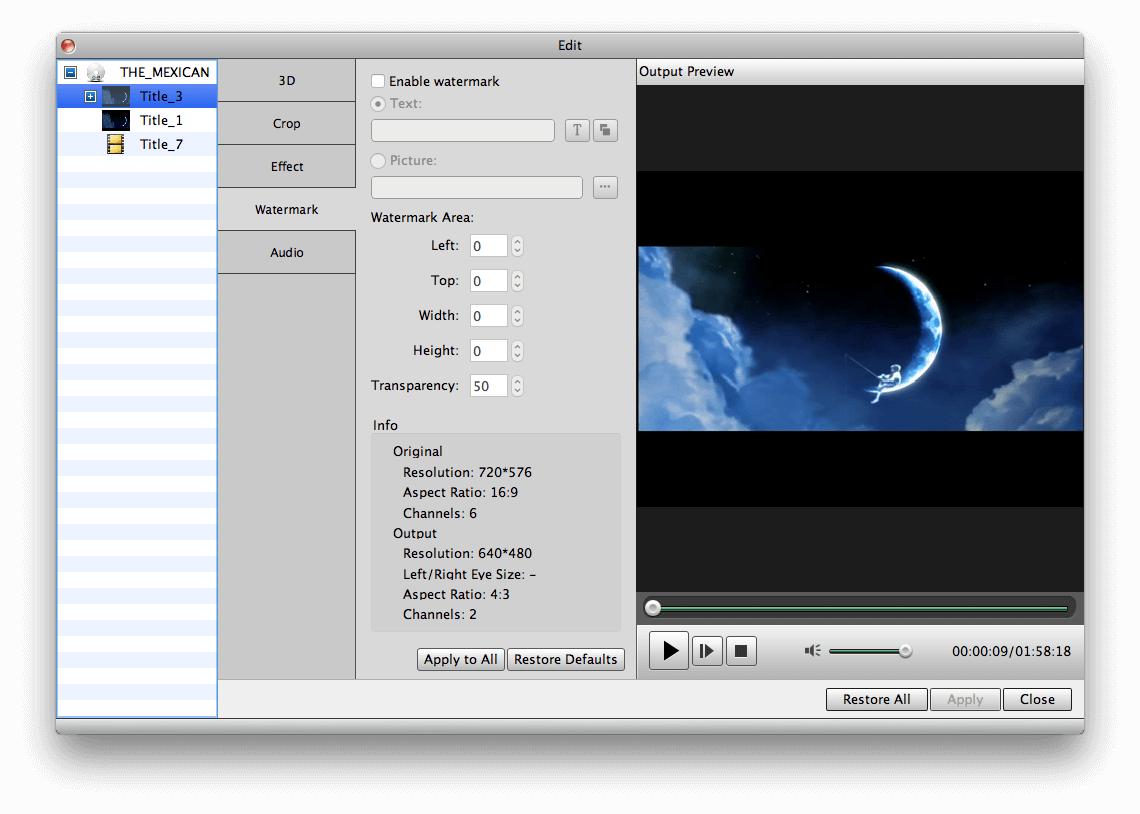Step to next frame button
The height and width of the screenshot is (814, 1140).
(707, 650)
